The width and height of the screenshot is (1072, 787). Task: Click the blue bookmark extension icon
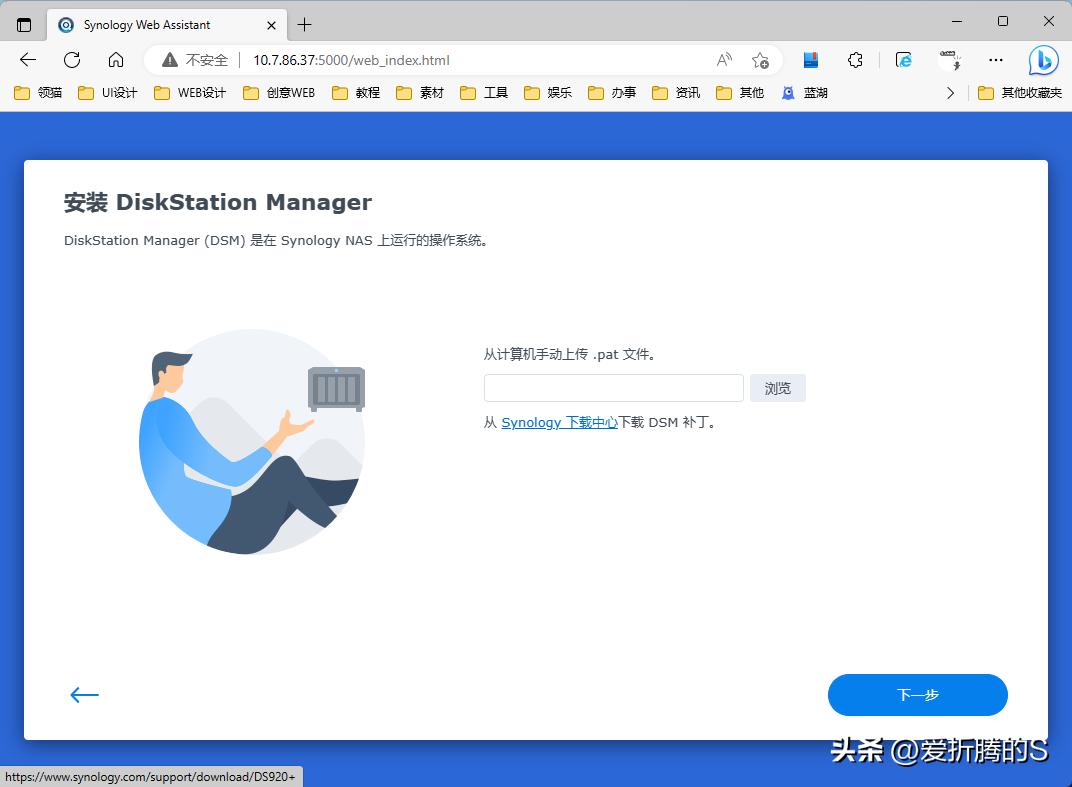coord(811,60)
